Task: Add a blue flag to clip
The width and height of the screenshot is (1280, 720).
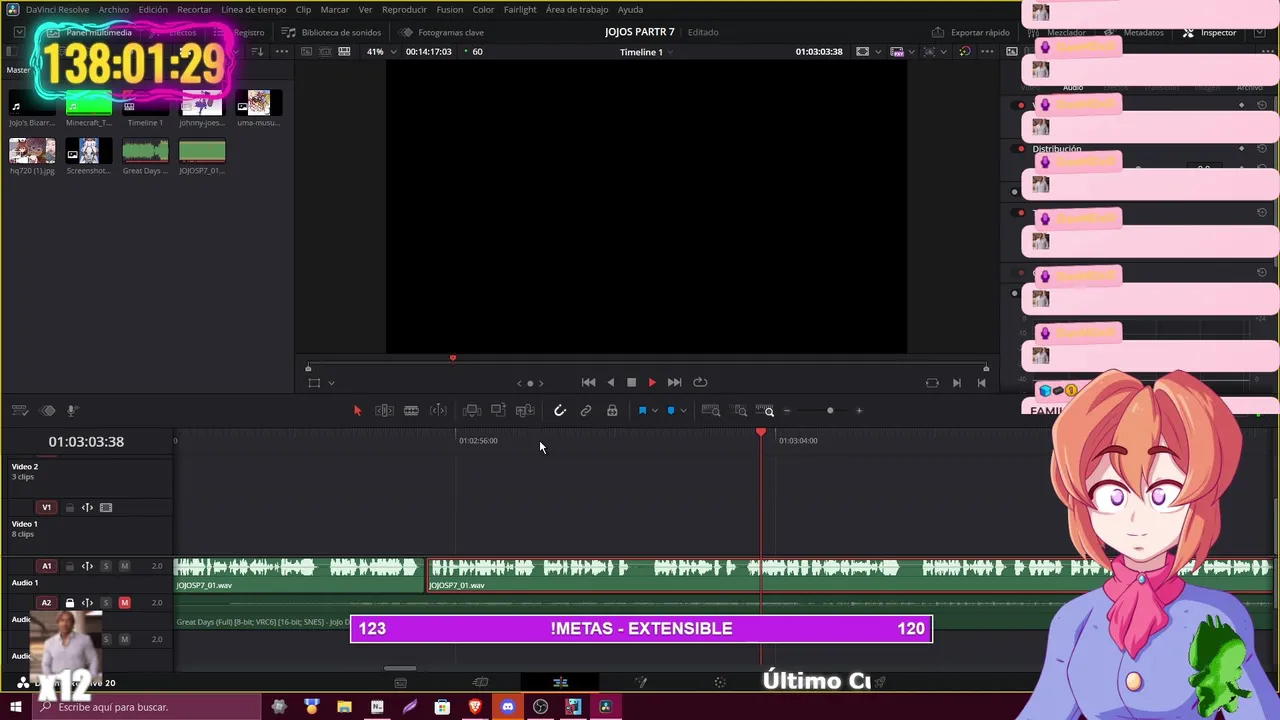Action: click(642, 411)
